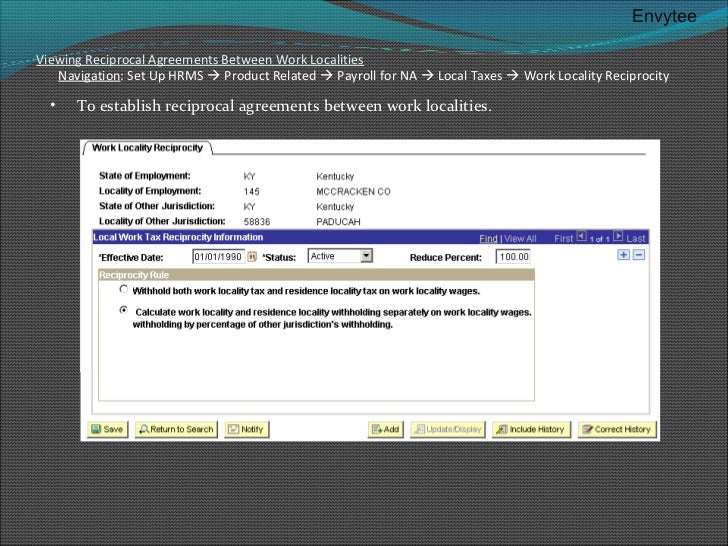Add a new row with plus icon
The height and width of the screenshot is (546, 728).
[624, 255]
